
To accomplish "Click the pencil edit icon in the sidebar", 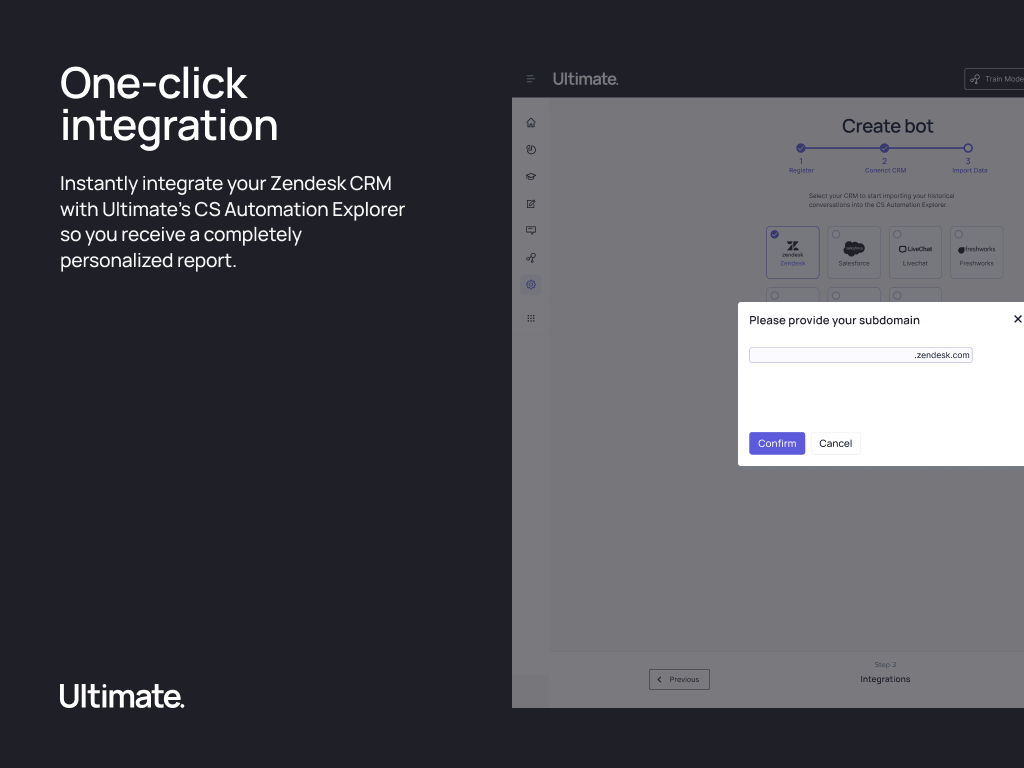I will [x=531, y=204].
